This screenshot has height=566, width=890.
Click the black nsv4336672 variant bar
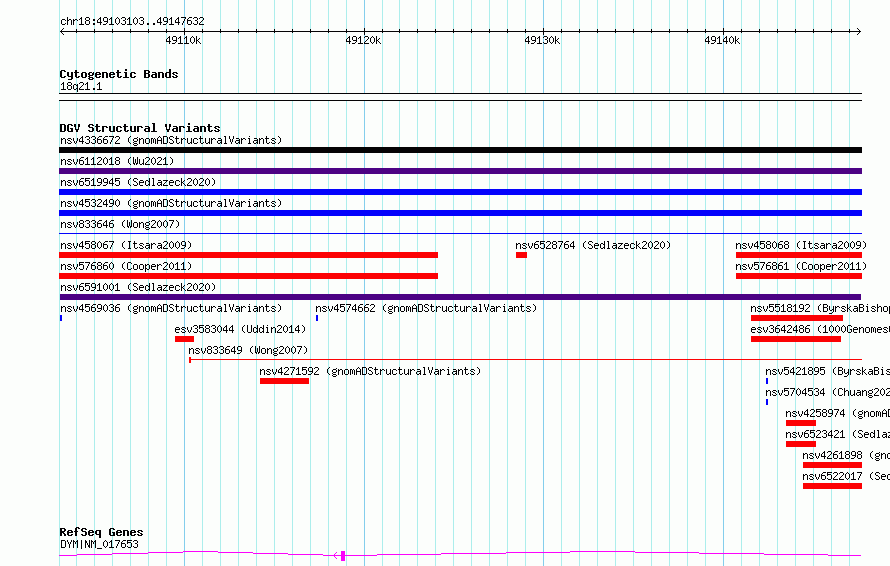[460, 150]
